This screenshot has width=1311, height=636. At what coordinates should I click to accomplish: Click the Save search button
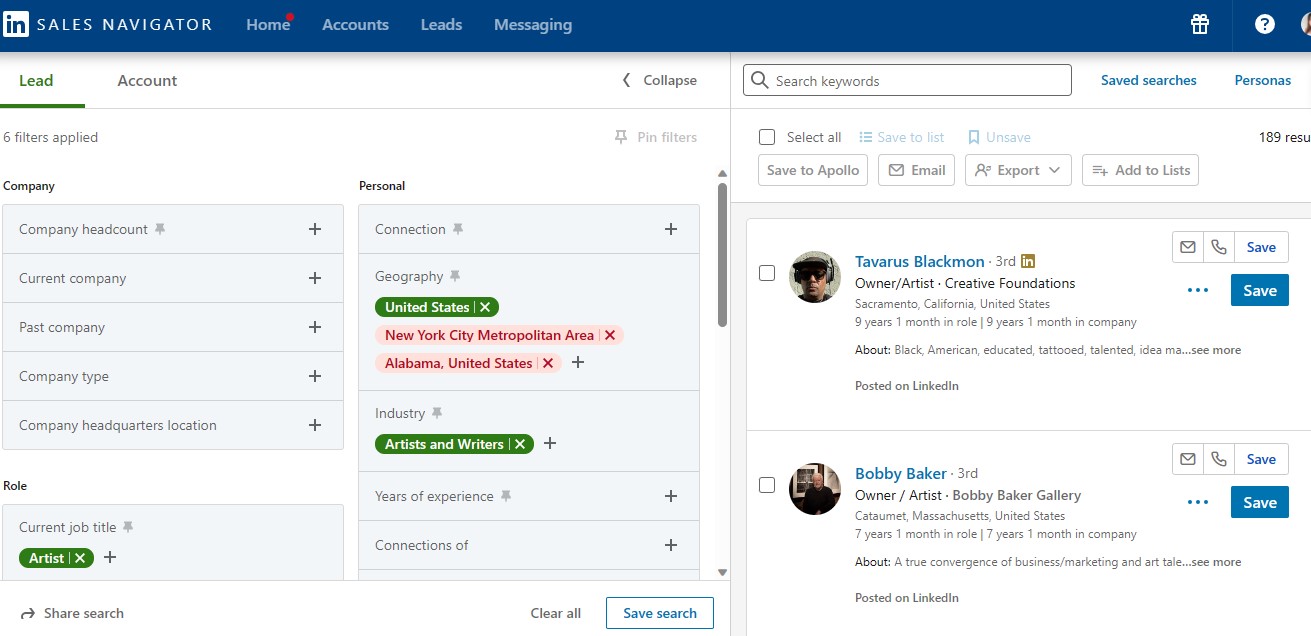(659, 613)
